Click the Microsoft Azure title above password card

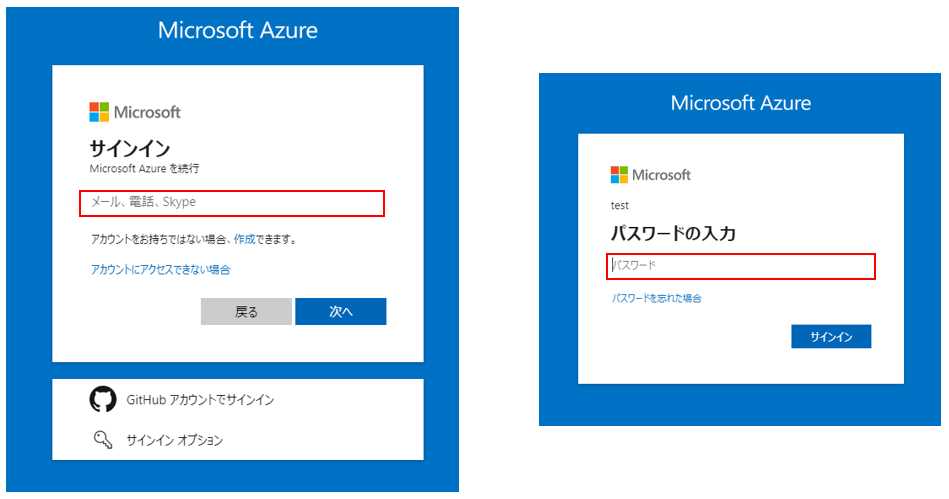741,103
